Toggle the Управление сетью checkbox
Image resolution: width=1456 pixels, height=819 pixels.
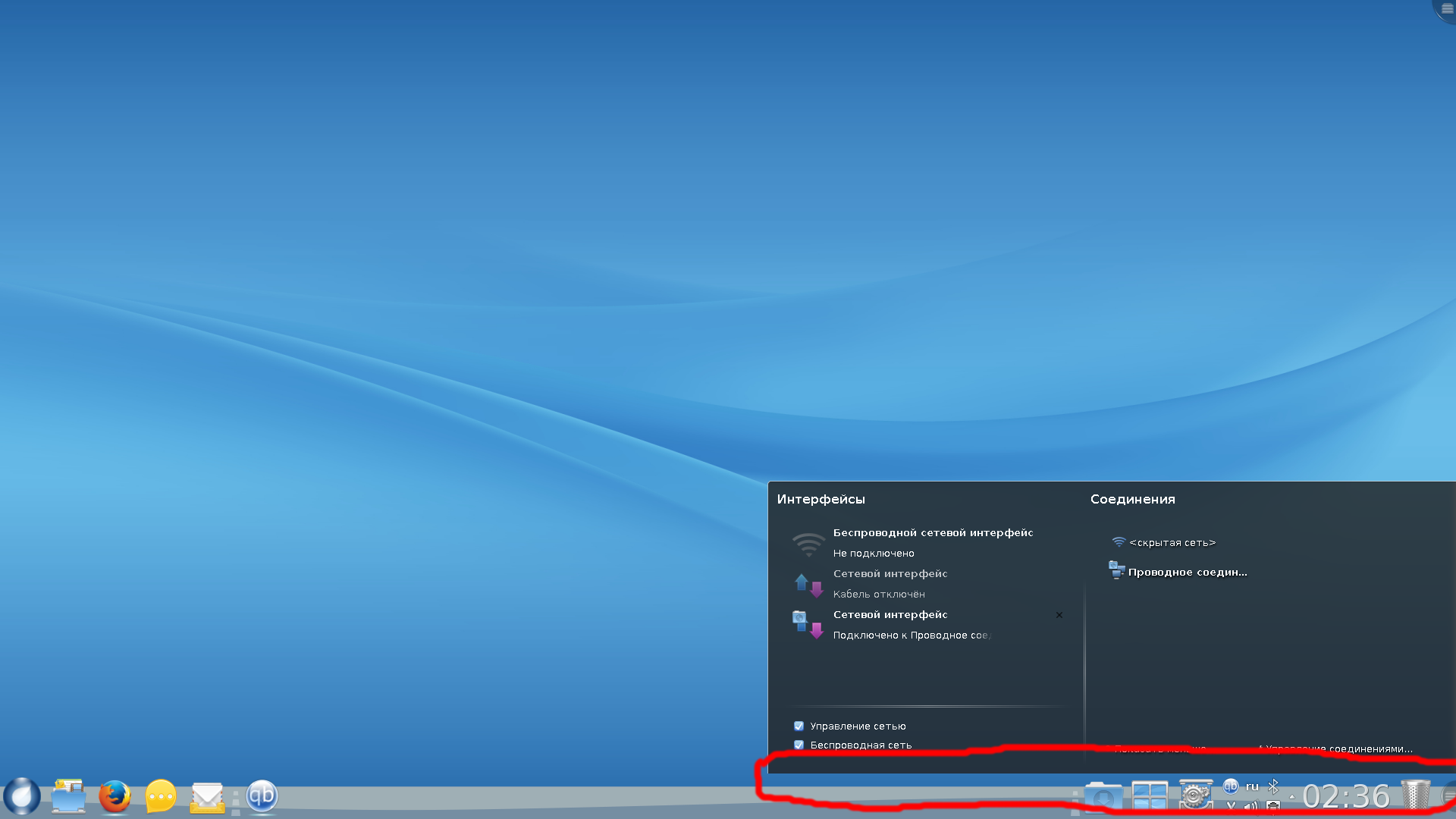(x=799, y=726)
